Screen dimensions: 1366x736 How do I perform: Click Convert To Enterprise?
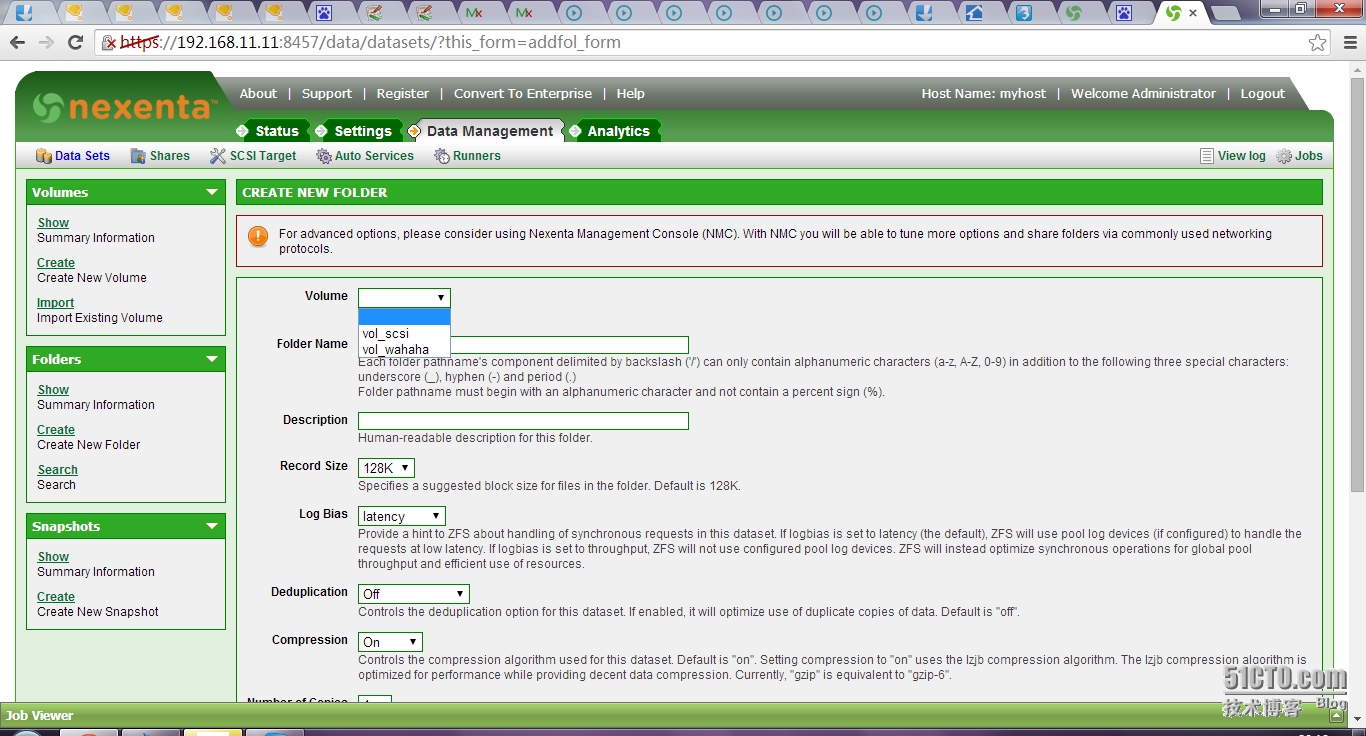click(x=523, y=93)
